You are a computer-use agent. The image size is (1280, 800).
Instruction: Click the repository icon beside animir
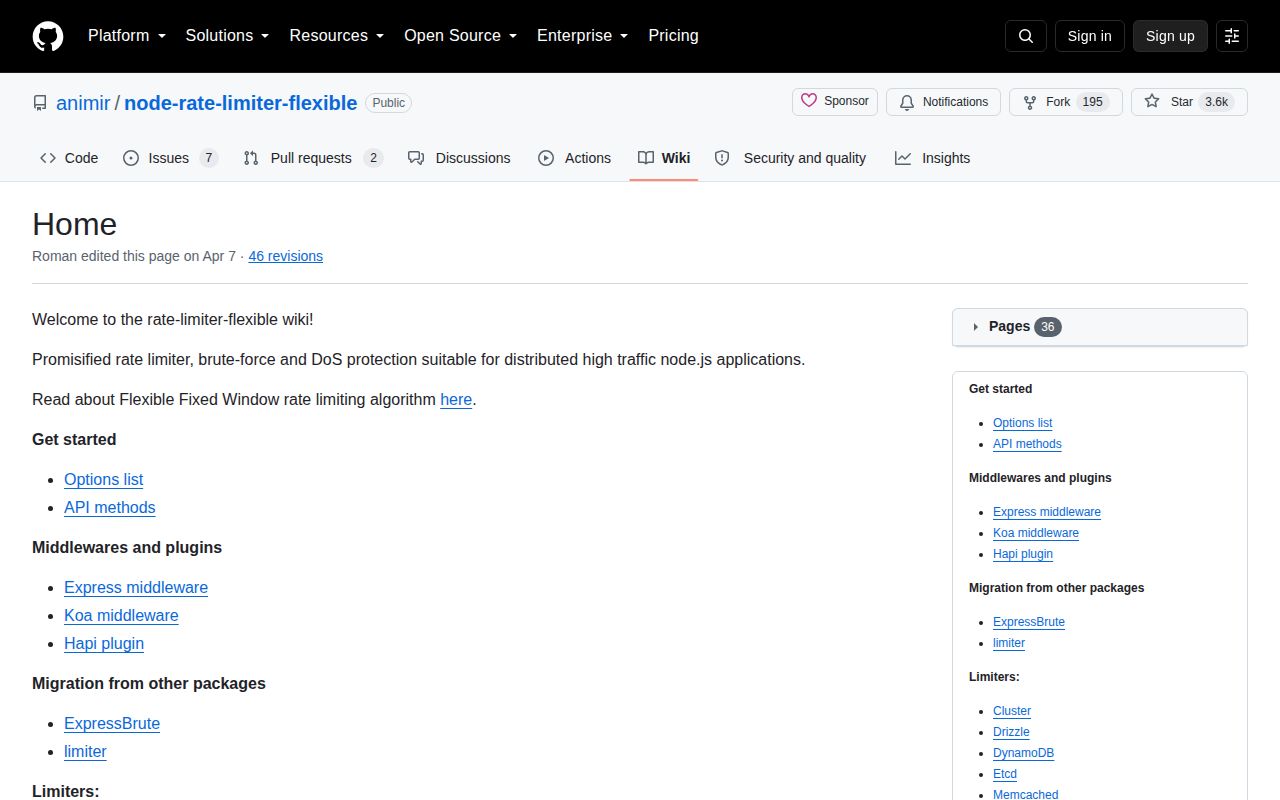pyautogui.click(x=40, y=103)
